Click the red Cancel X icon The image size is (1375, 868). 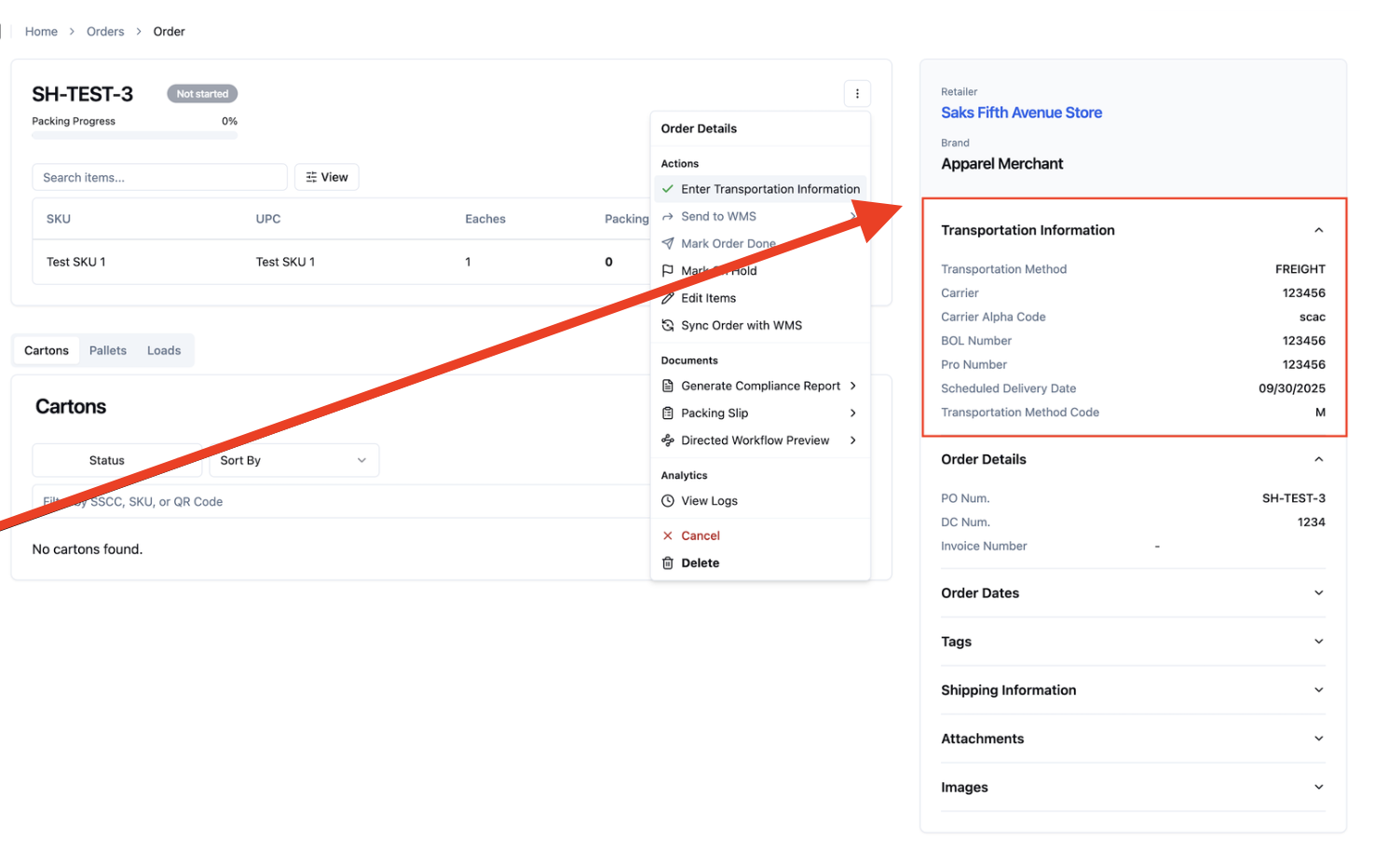pos(667,536)
